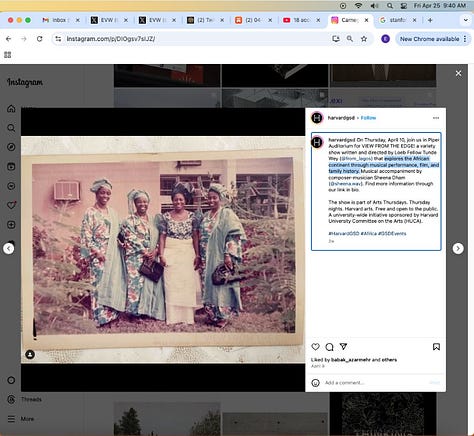
Task: Open the Instagram Search sidebar icon
Action: point(11,128)
